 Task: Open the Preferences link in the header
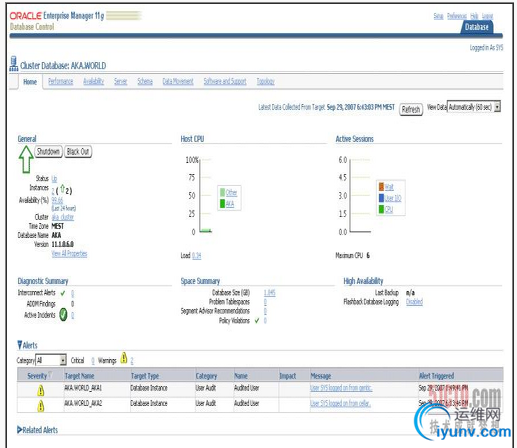tap(457, 16)
